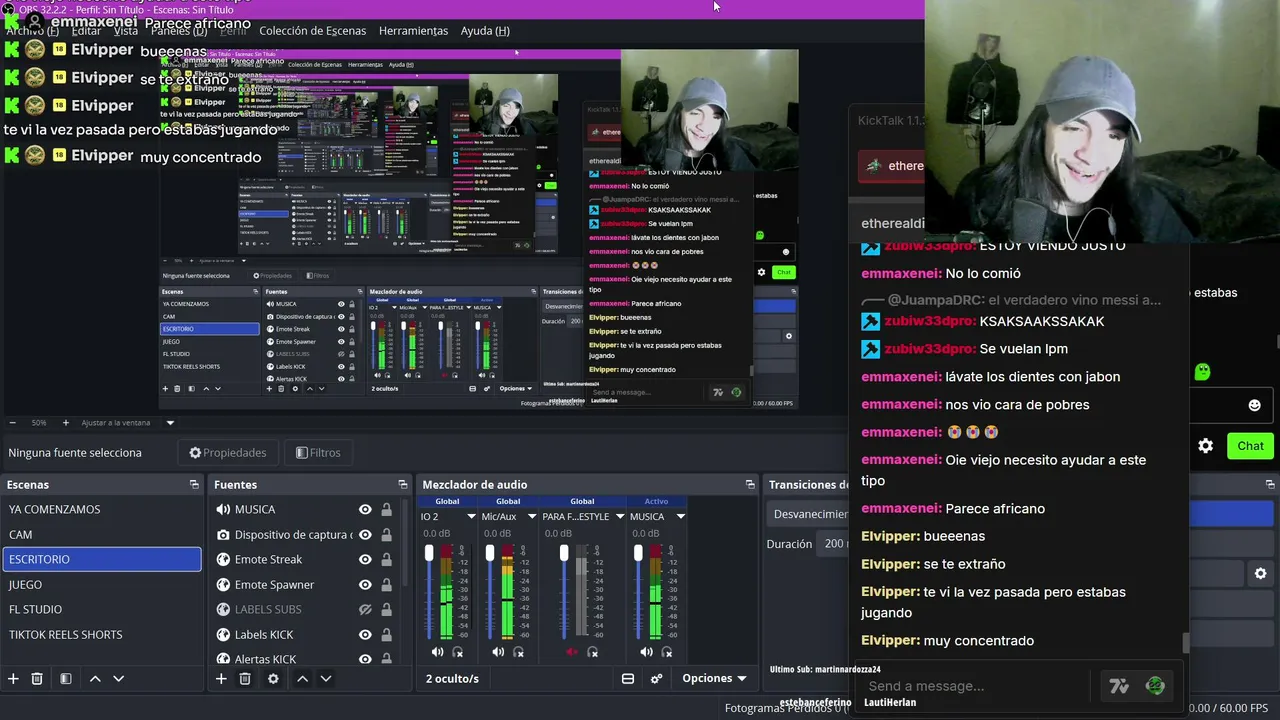The image size is (1280, 720).
Task: Show the LABELS SUBS source
Action: point(365,610)
